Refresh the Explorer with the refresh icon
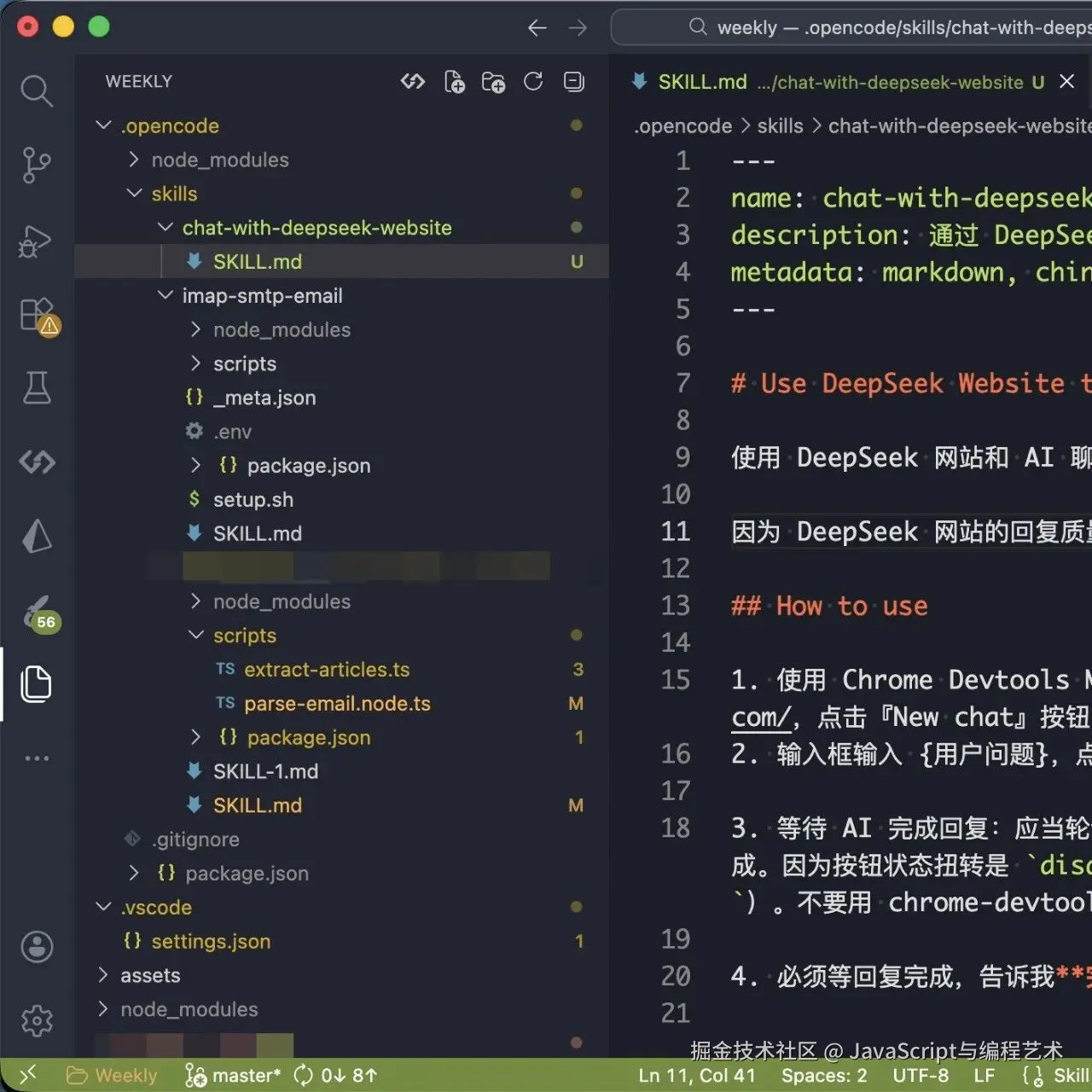This screenshot has width=1092, height=1092. [x=533, y=81]
